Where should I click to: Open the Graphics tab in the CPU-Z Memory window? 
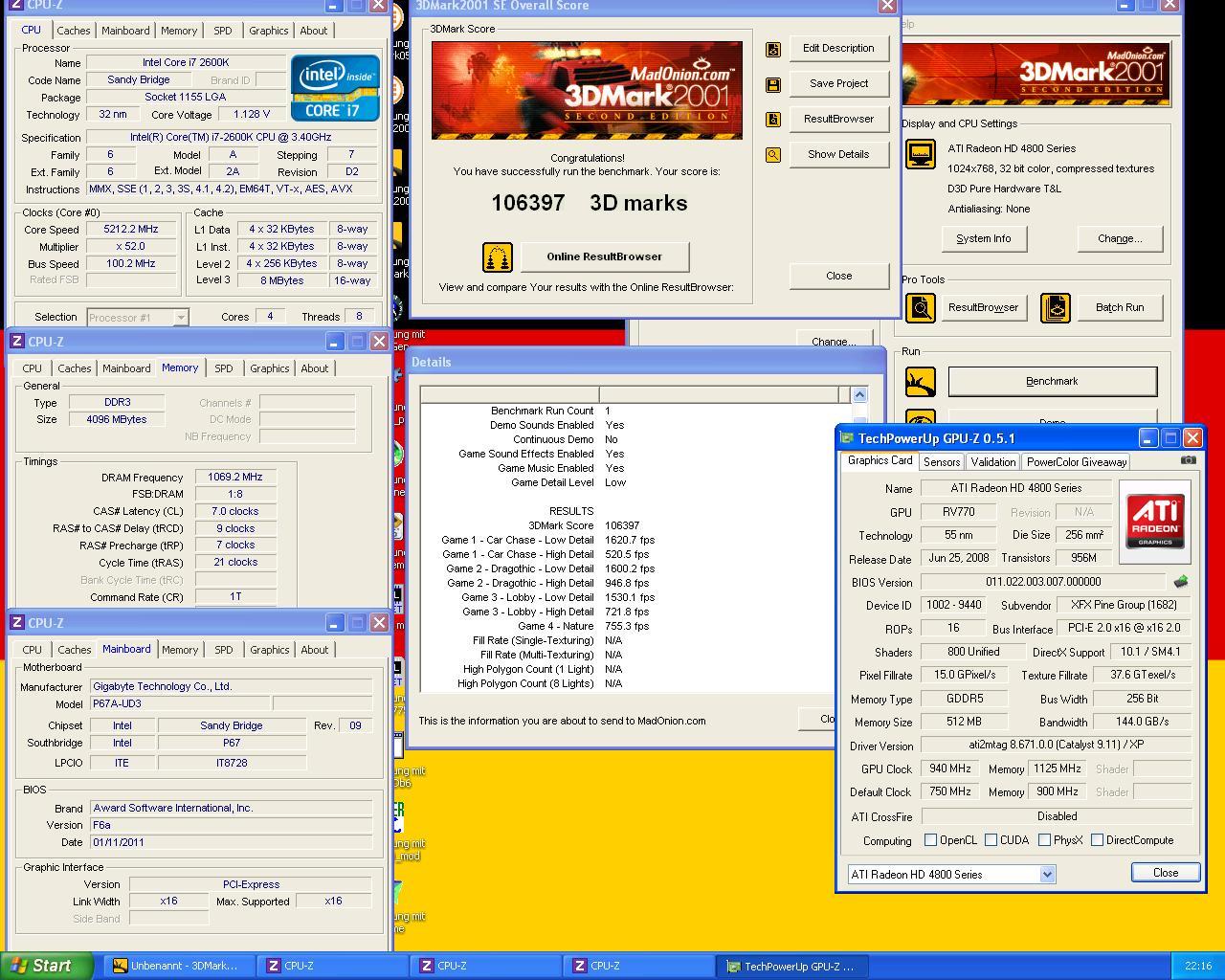click(x=269, y=368)
